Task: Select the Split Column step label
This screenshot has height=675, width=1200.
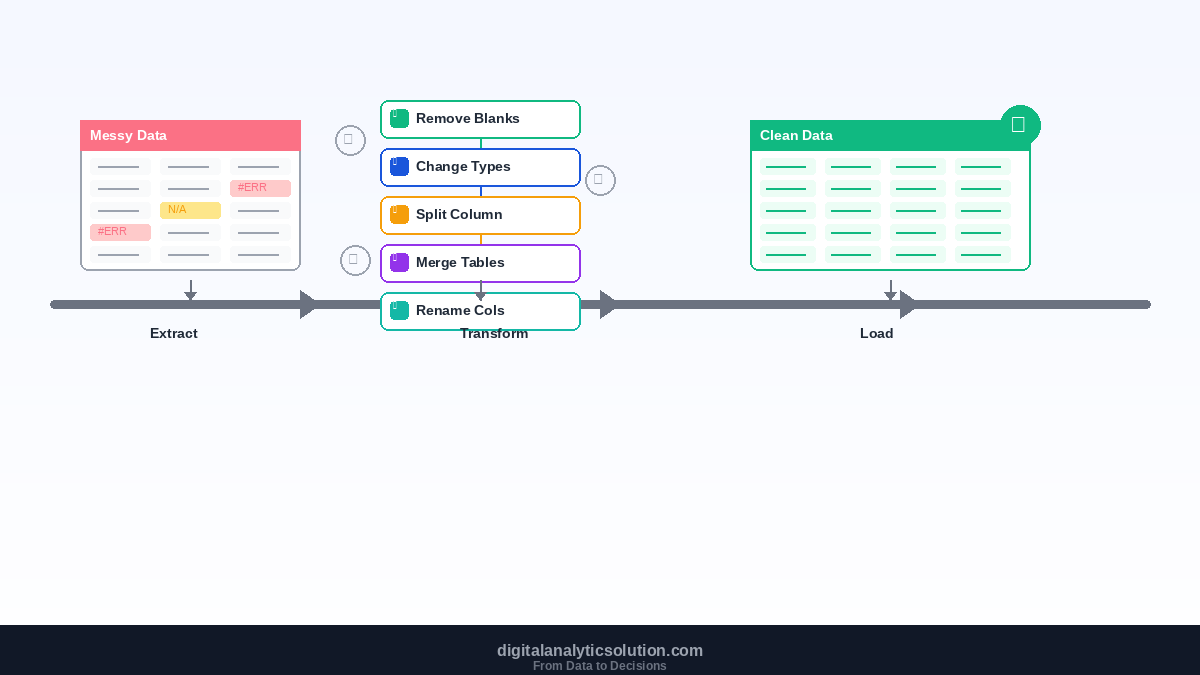Action: tap(459, 215)
